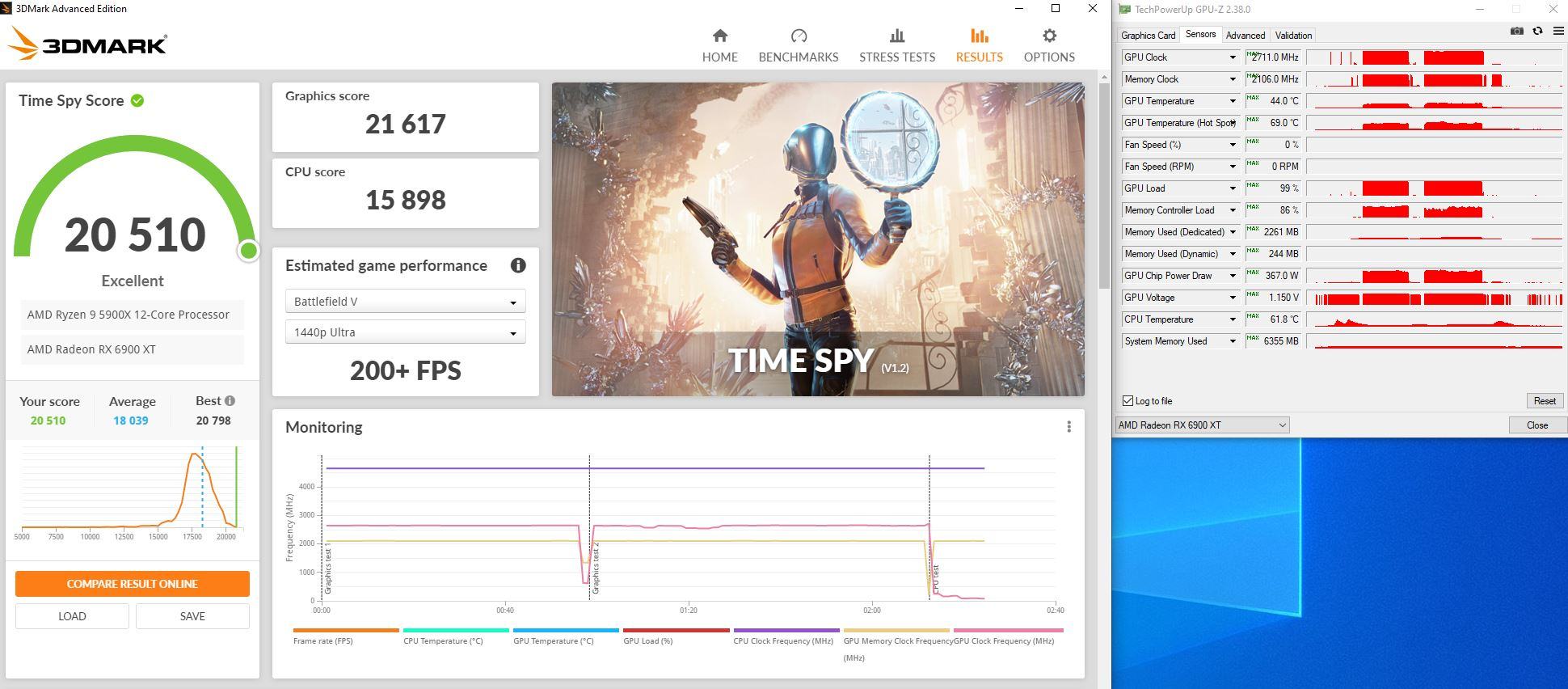The height and width of the screenshot is (689, 1568).
Task: Click the green validated checkmark beside Time Spy Score
Action: (x=137, y=100)
